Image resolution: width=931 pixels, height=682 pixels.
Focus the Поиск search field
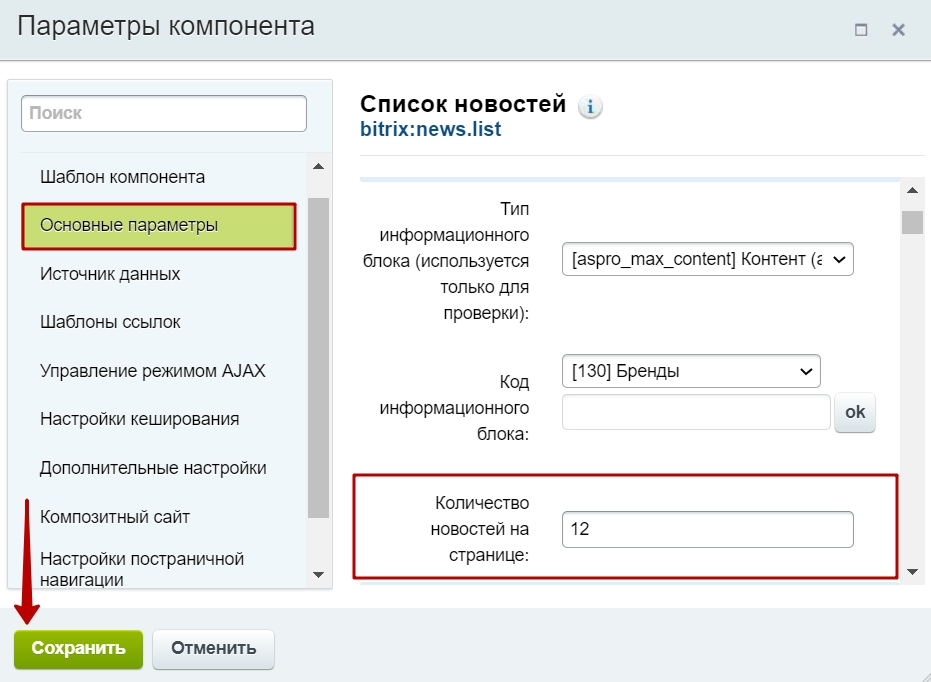[x=164, y=114]
